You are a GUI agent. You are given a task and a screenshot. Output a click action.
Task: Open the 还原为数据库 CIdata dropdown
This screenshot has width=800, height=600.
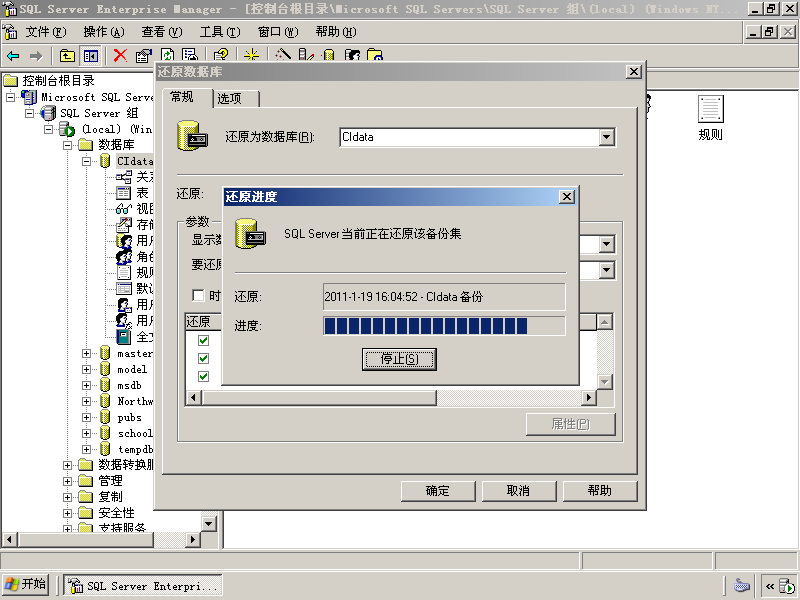[606, 137]
